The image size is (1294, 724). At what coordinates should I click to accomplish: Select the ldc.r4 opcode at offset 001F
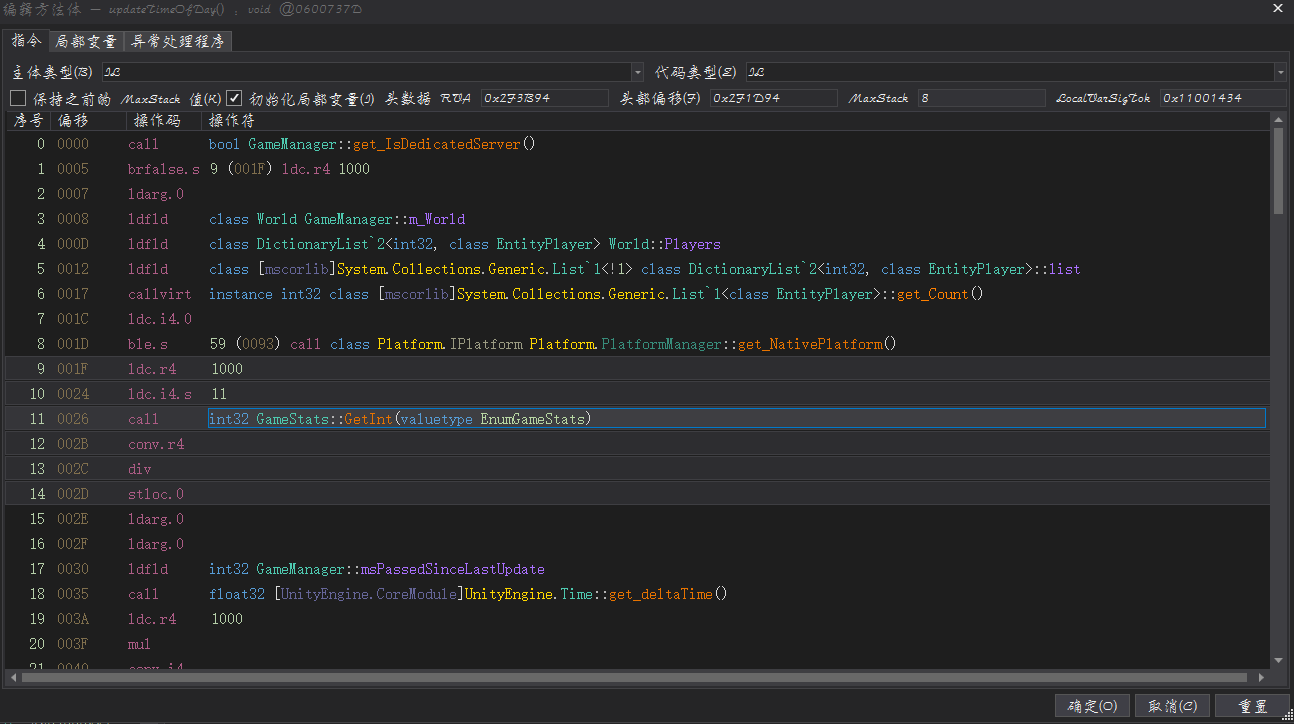tap(152, 369)
